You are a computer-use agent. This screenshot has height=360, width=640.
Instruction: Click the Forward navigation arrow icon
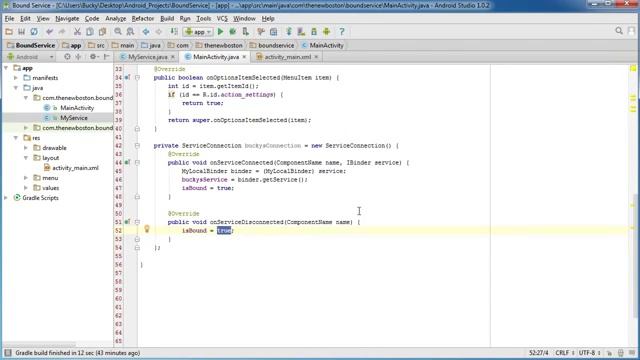pos(158,31)
